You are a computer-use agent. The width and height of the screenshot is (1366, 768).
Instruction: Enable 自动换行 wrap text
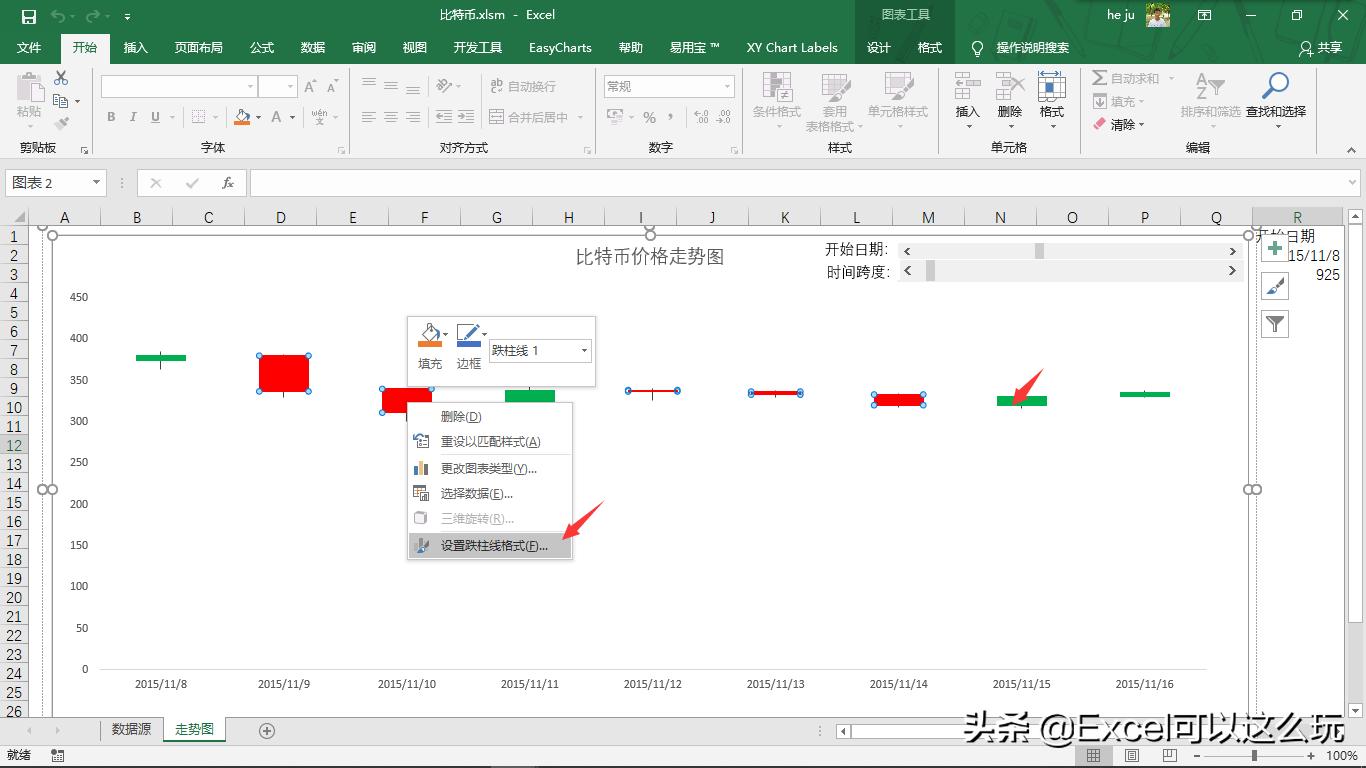(x=524, y=87)
